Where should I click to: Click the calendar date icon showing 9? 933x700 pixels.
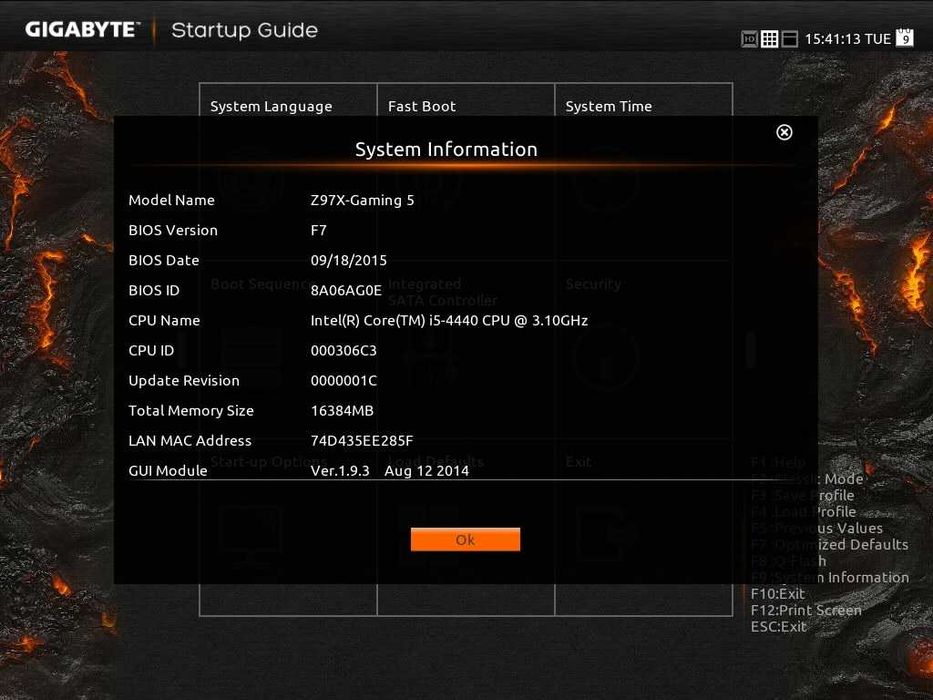[x=905, y=37]
